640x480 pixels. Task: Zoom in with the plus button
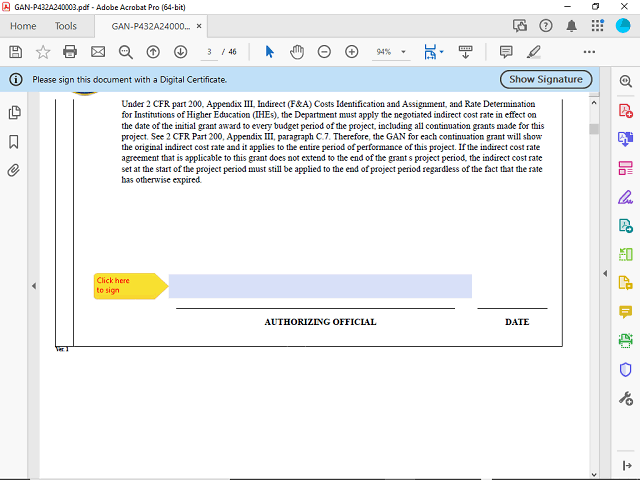click(x=351, y=52)
